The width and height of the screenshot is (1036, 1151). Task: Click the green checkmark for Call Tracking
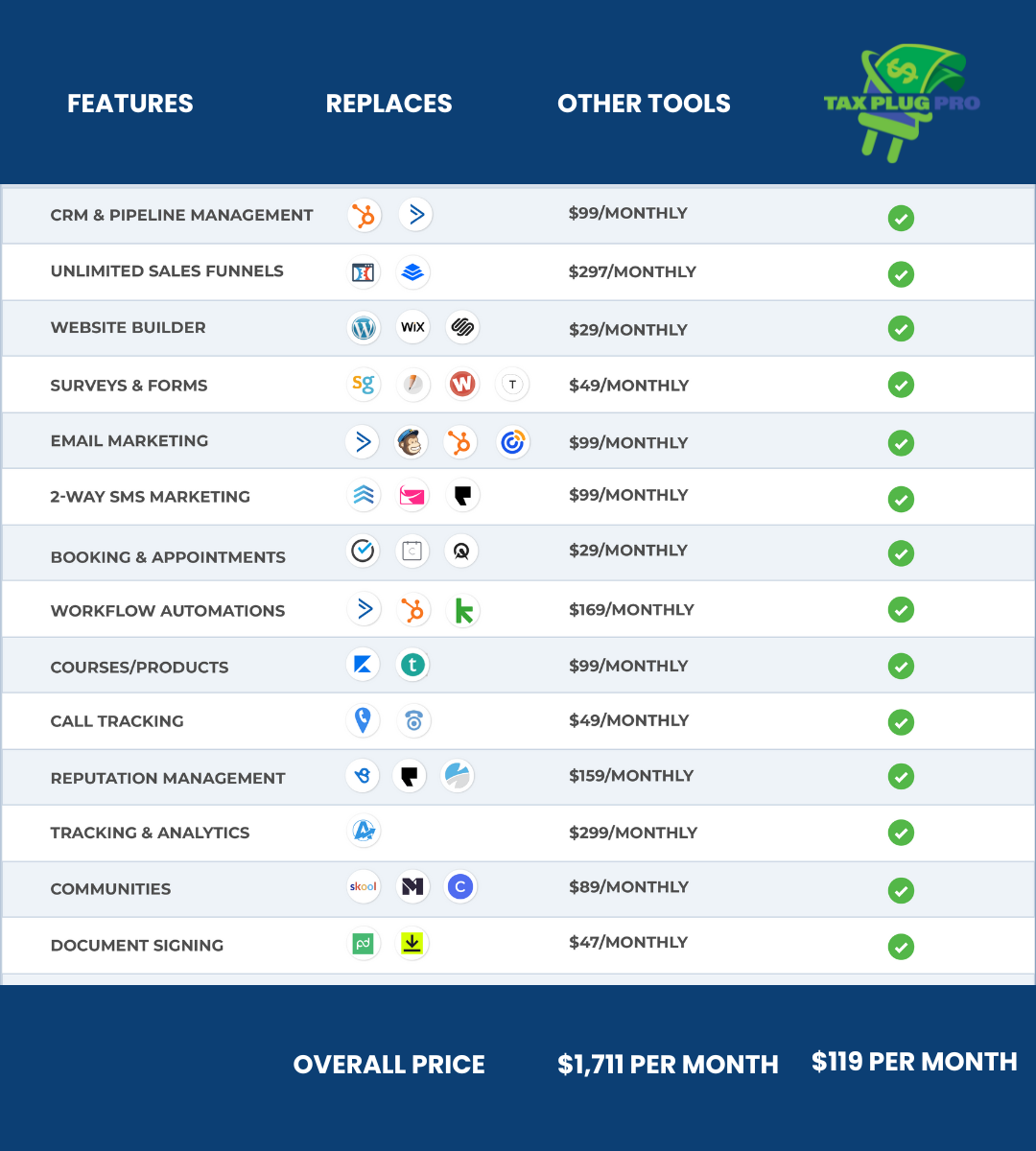pyautogui.click(x=901, y=722)
